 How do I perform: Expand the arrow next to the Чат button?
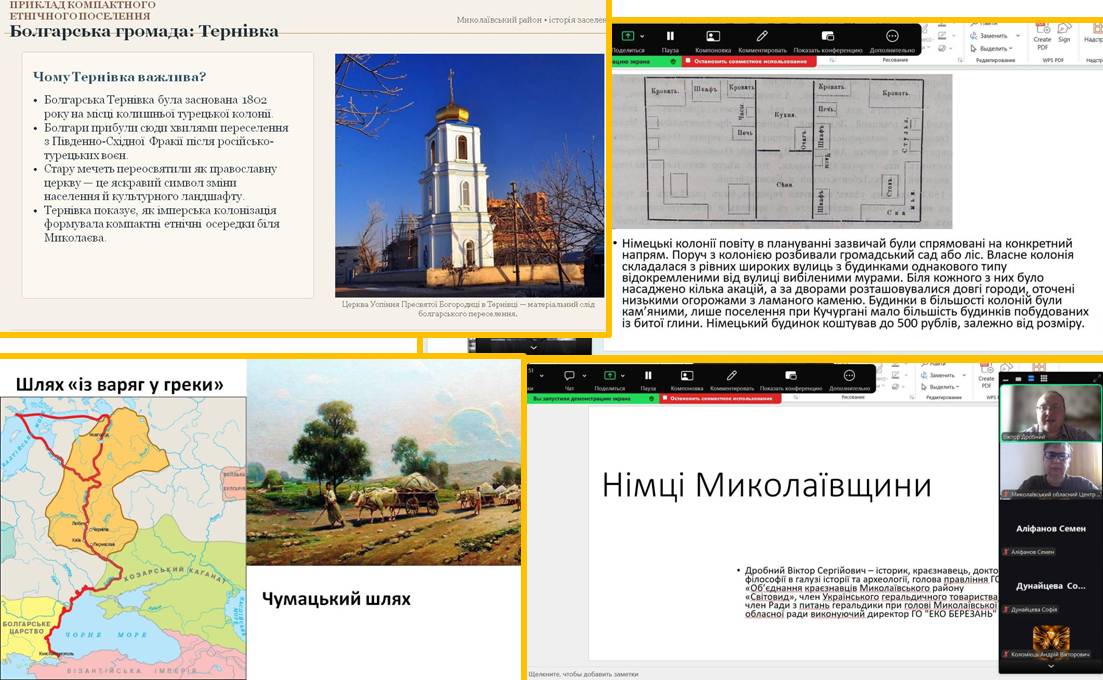click(584, 376)
